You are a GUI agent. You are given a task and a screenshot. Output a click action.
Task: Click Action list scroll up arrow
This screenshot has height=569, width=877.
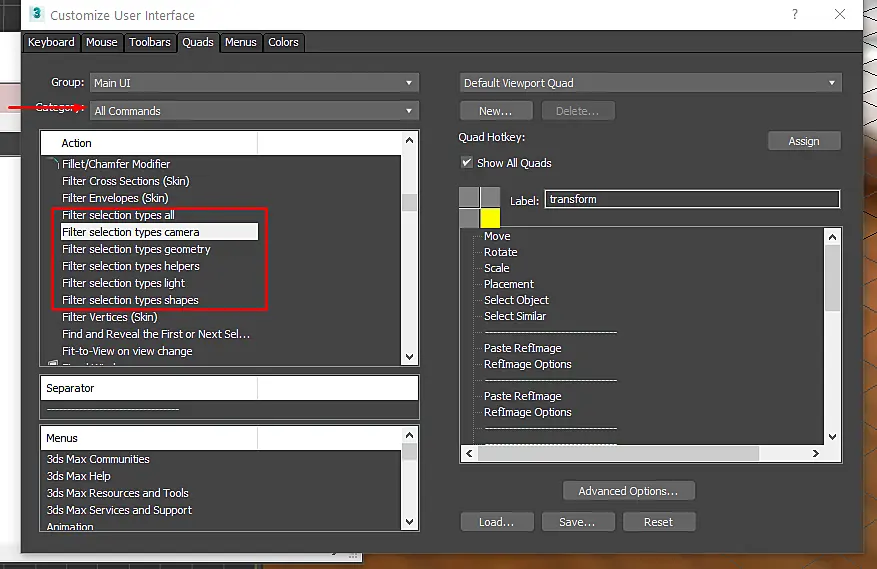click(409, 140)
